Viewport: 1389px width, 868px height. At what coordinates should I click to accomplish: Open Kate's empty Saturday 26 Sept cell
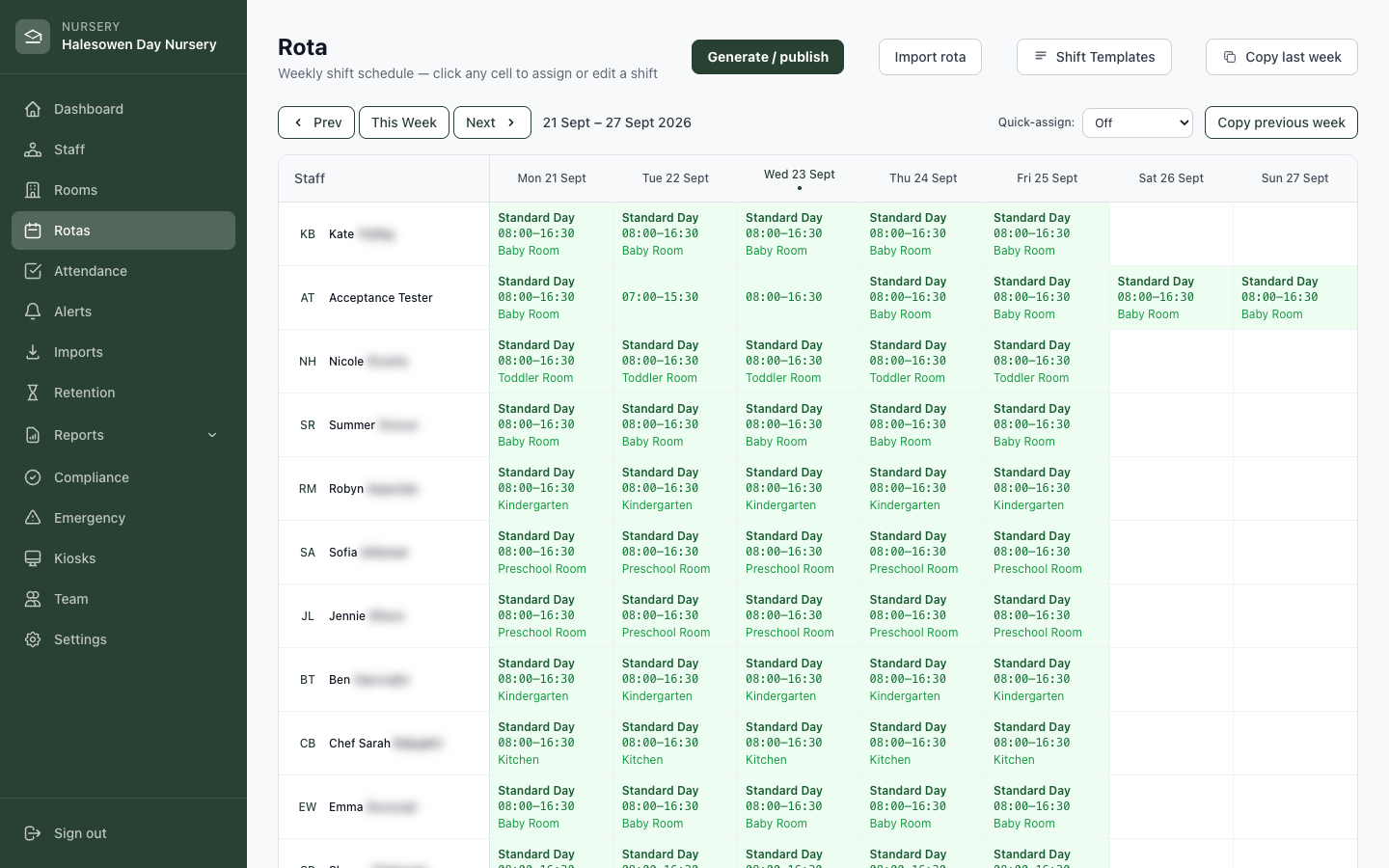click(x=1171, y=234)
